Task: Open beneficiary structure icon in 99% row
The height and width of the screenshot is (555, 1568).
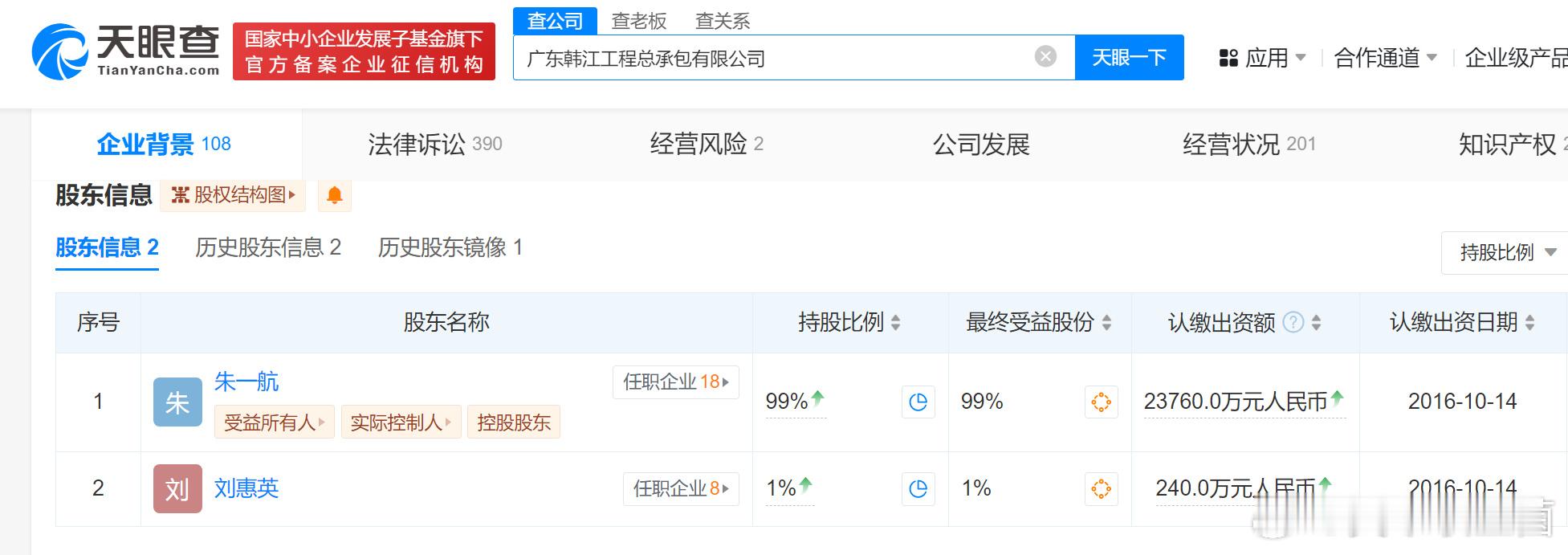Action: point(1101,402)
